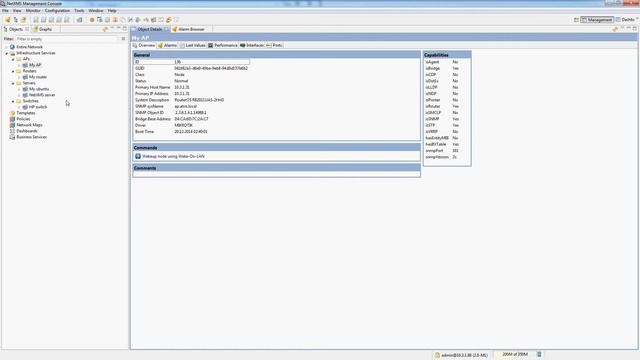
Task: Open the Help menu
Action: tap(112, 11)
